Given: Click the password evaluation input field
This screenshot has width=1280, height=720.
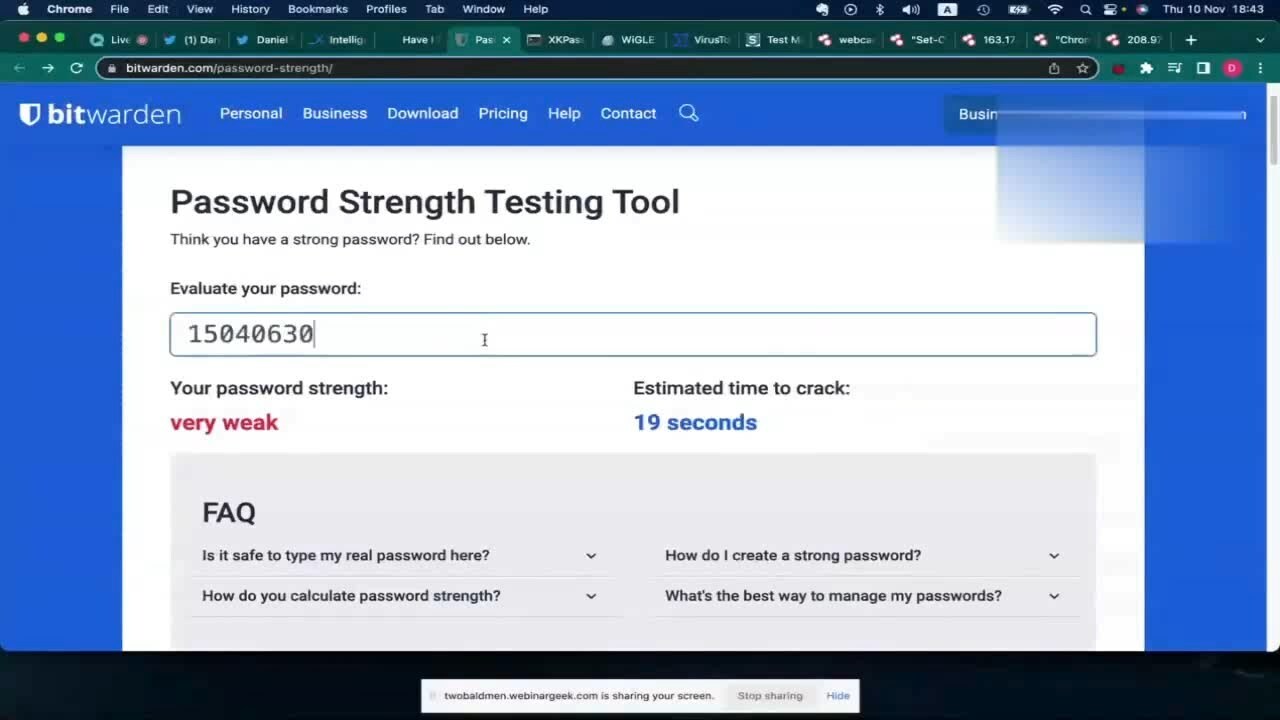Looking at the screenshot, I should (633, 334).
